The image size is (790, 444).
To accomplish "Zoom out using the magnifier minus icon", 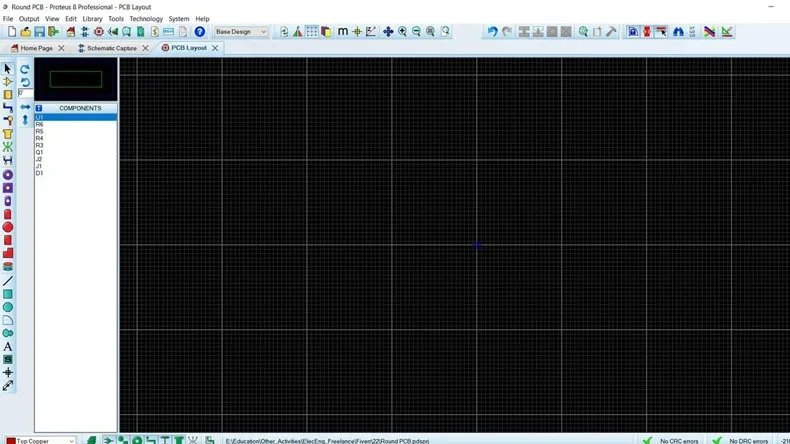I will 416,32.
